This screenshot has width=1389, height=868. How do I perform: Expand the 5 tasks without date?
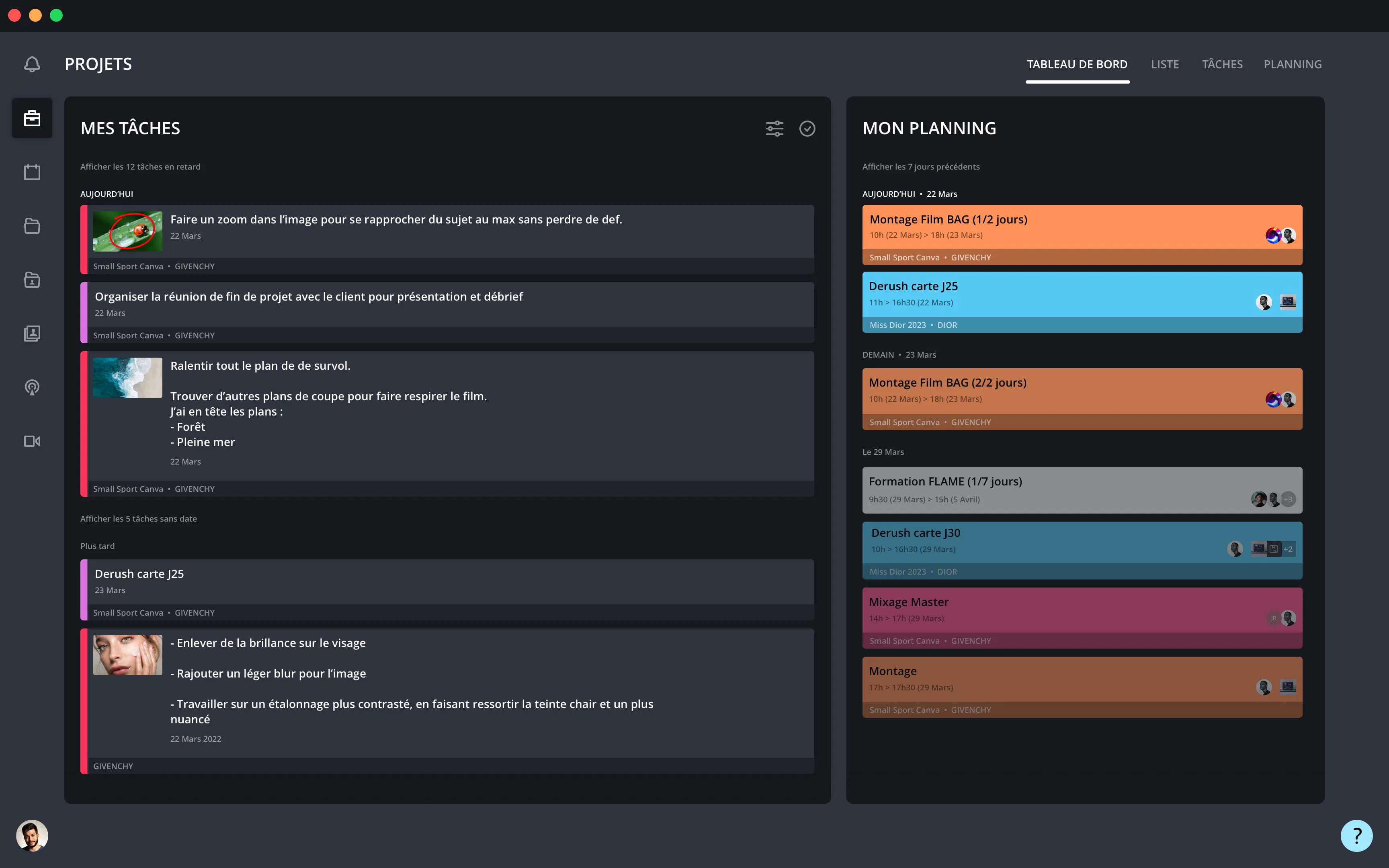click(138, 518)
